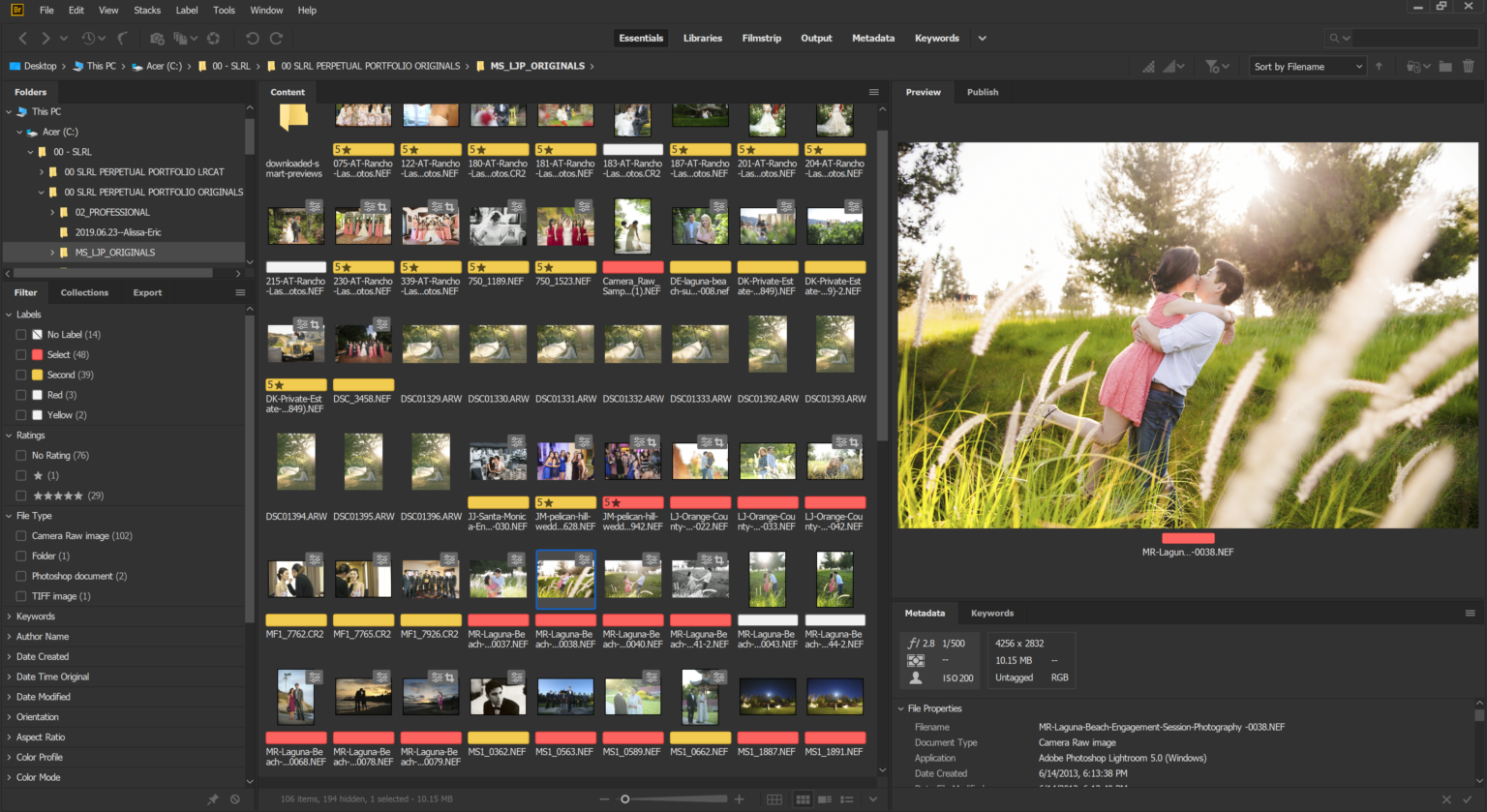1487x812 pixels.
Task: Open the Stacks menu
Action: (x=146, y=10)
